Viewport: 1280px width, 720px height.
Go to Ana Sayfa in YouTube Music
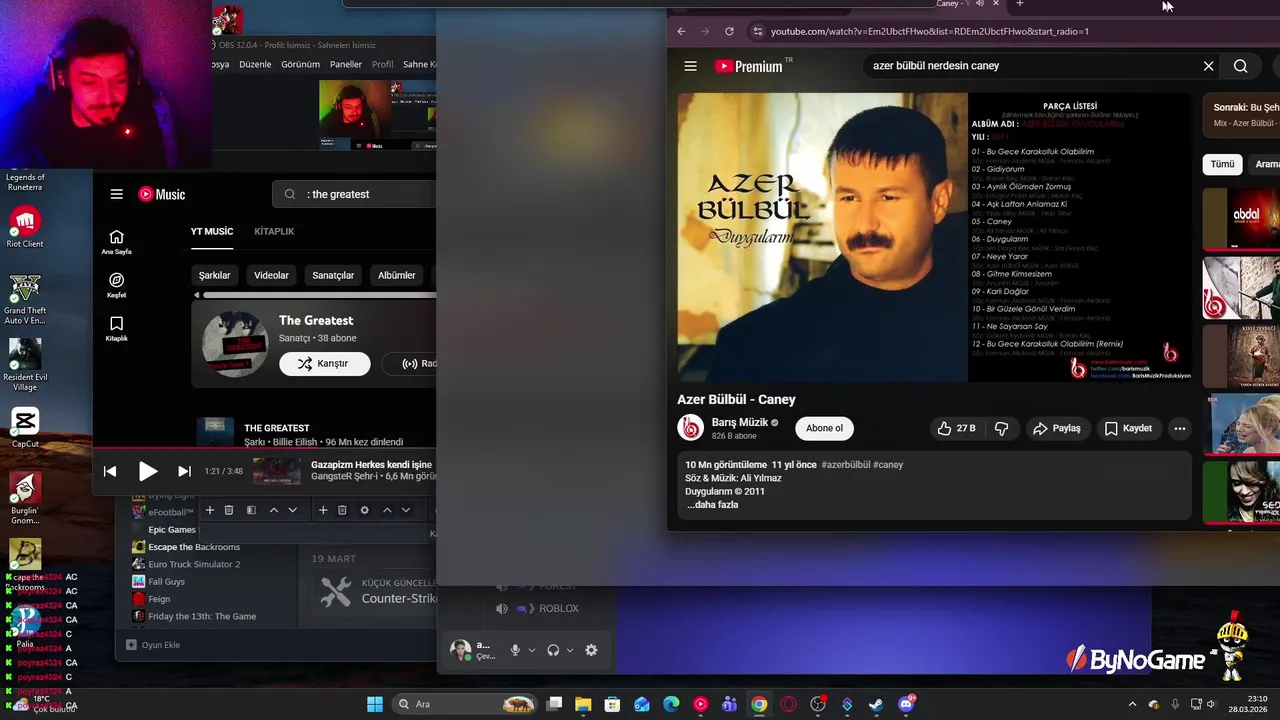point(116,242)
